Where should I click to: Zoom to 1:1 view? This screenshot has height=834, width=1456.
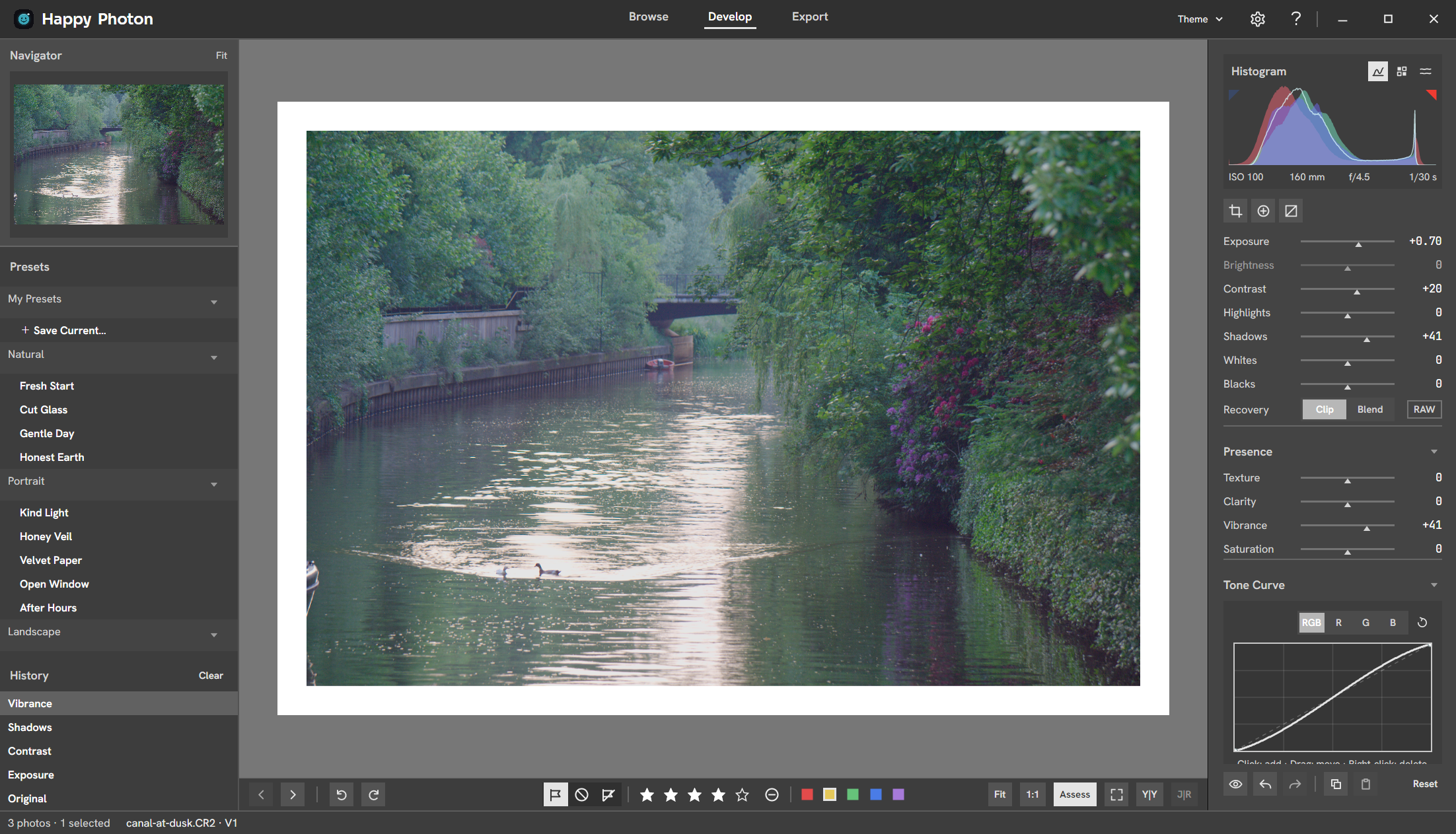pyautogui.click(x=1033, y=794)
